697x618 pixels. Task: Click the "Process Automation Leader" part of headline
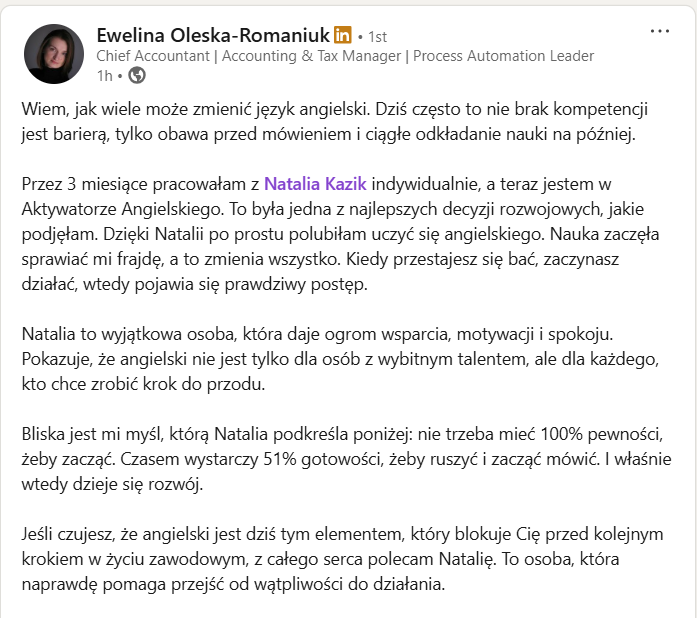[x=503, y=56]
